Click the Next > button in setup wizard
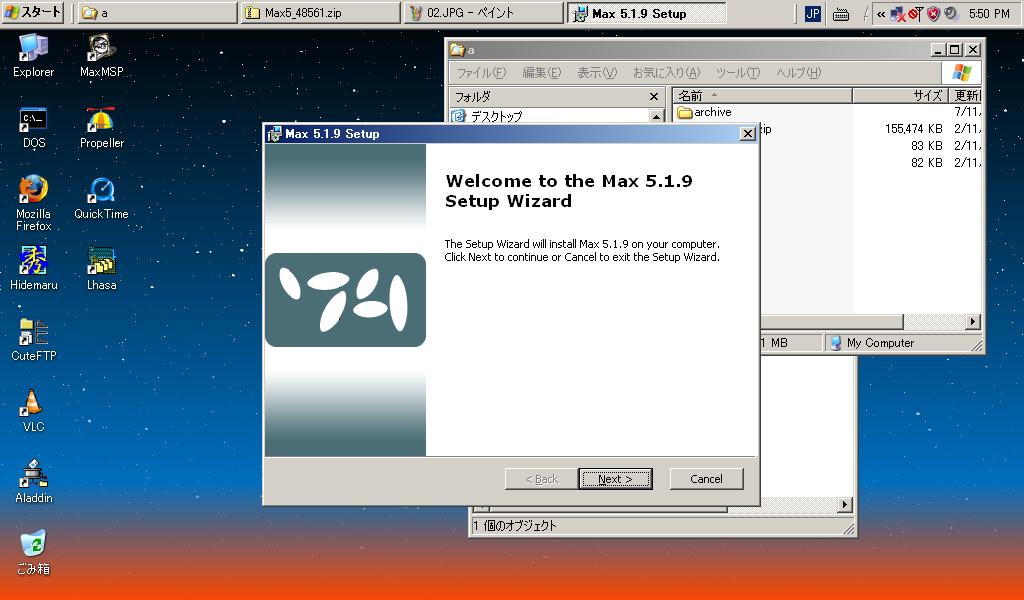Screen dimensions: 1024x600 point(615,479)
